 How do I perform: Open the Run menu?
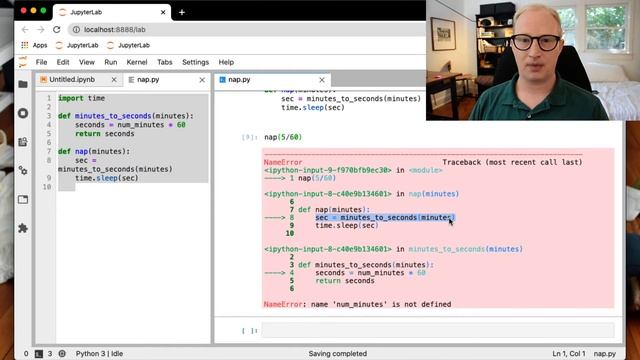tap(111, 62)
